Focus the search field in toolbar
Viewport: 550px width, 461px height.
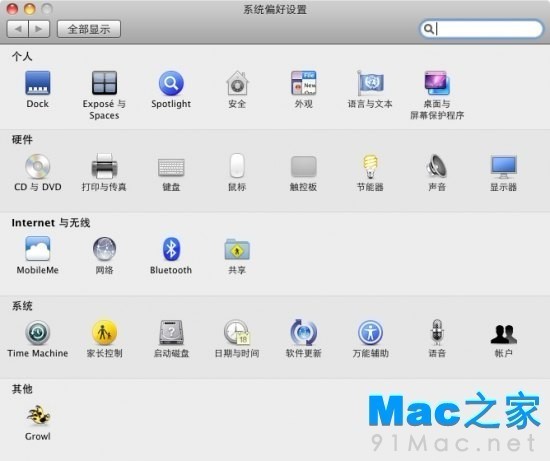pos(481,29)
